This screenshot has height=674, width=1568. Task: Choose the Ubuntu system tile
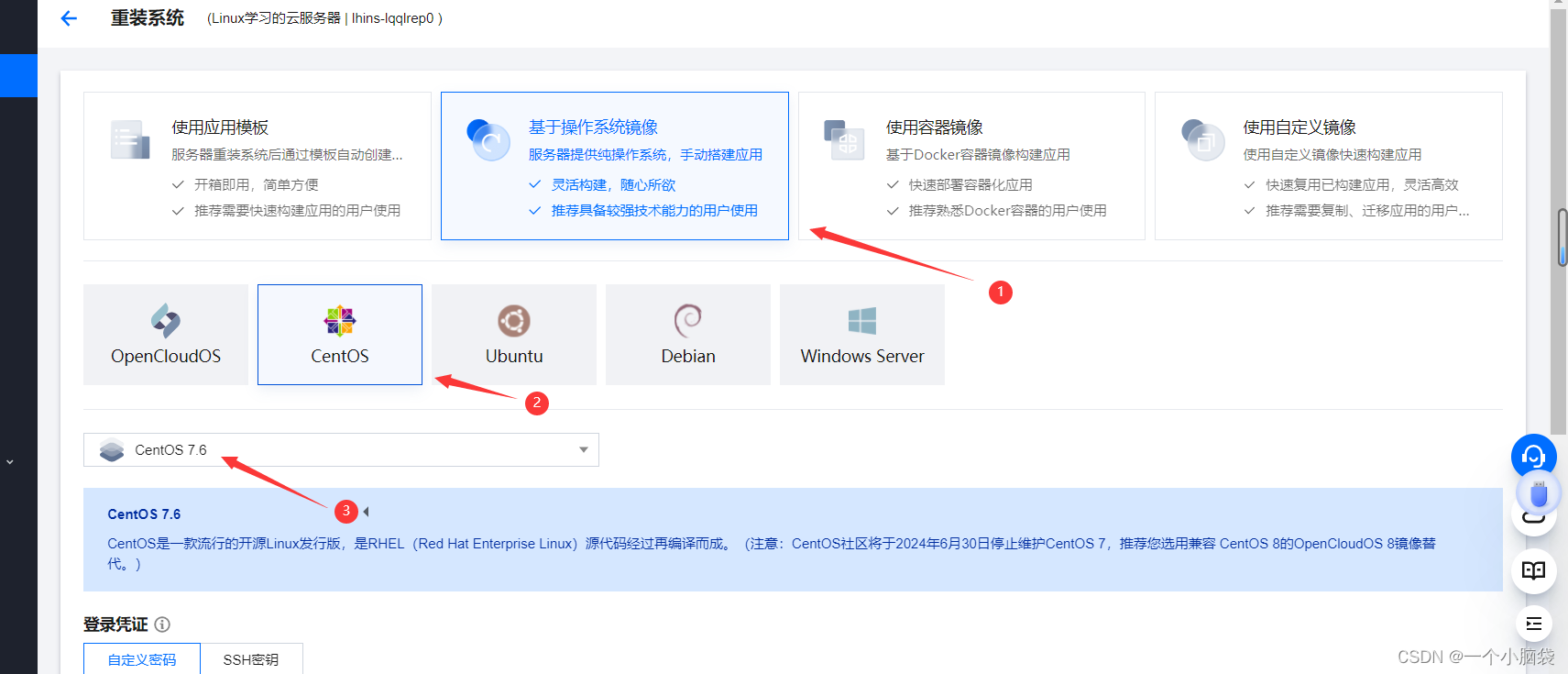[514, 335]
